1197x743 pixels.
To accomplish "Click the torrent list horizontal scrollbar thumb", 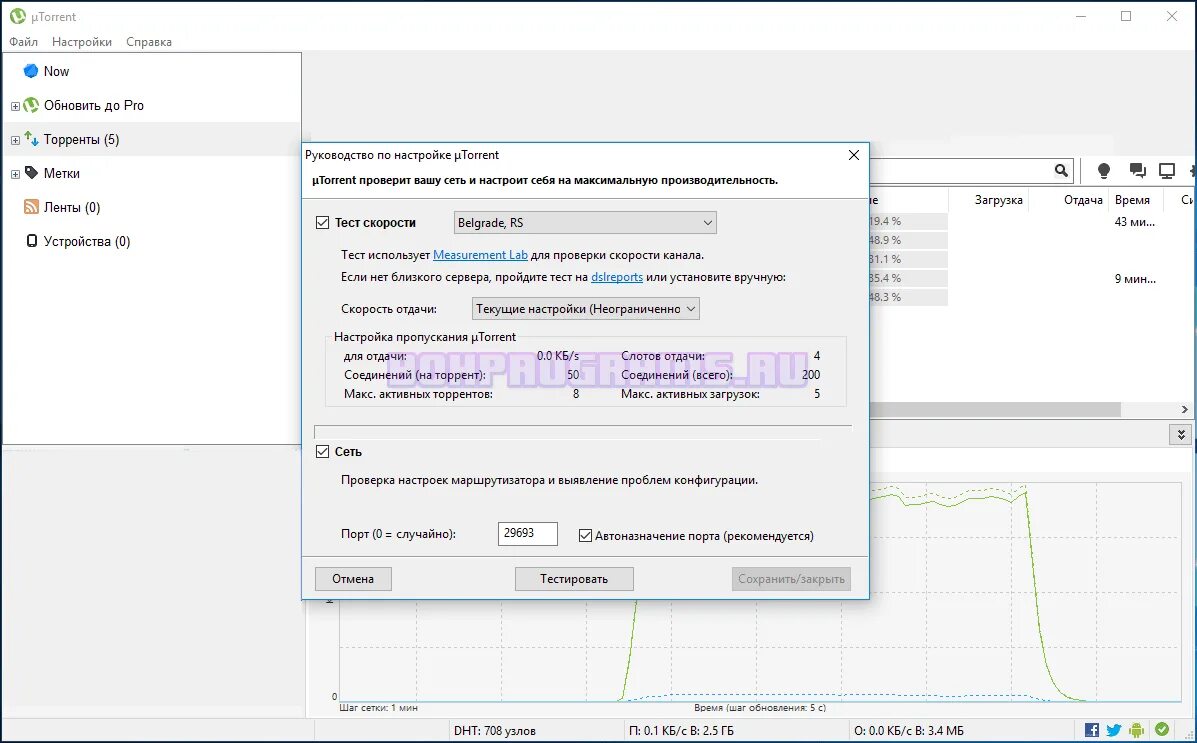I will 995,410.
